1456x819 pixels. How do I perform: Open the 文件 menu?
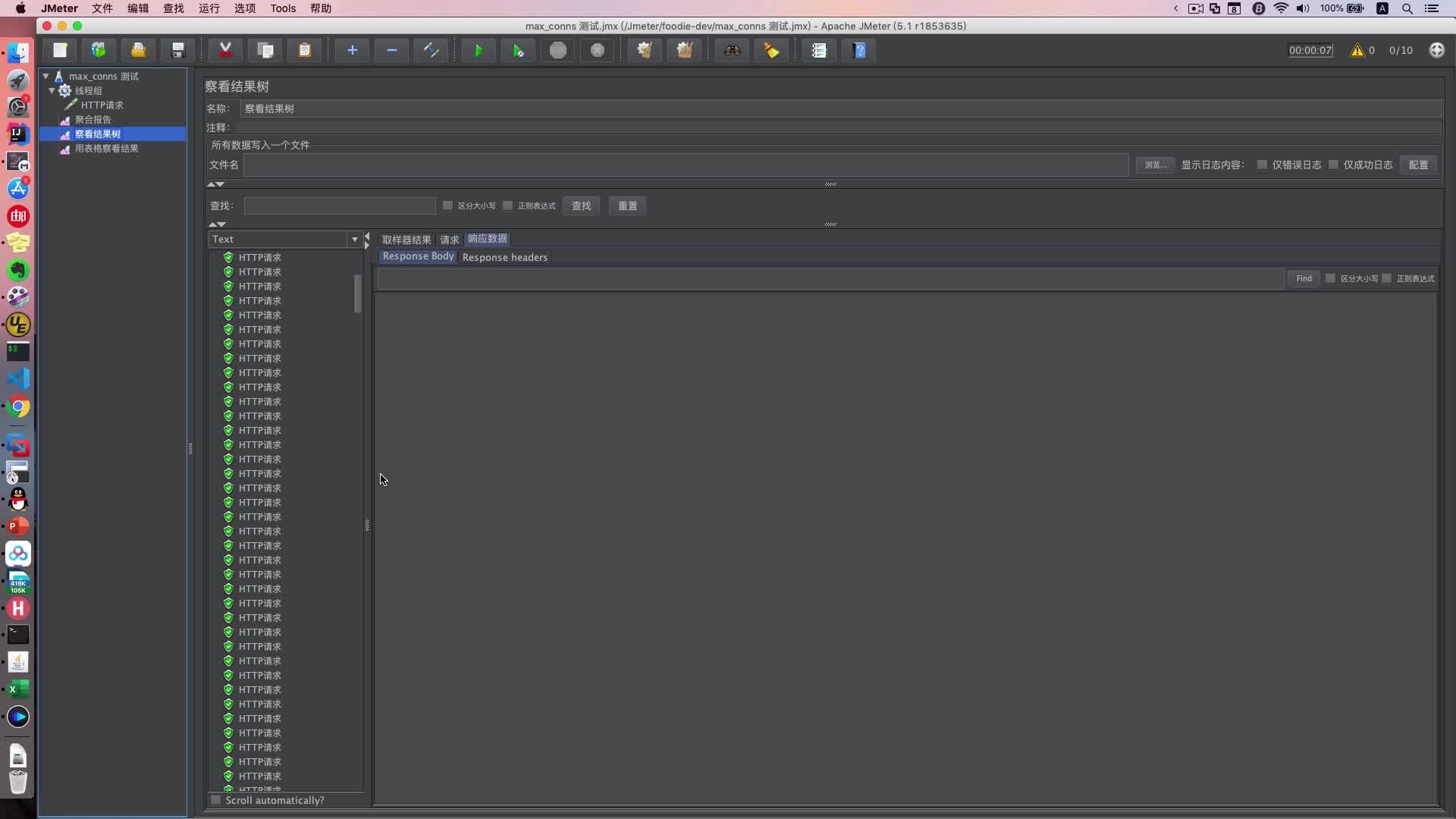coord(102,8)
